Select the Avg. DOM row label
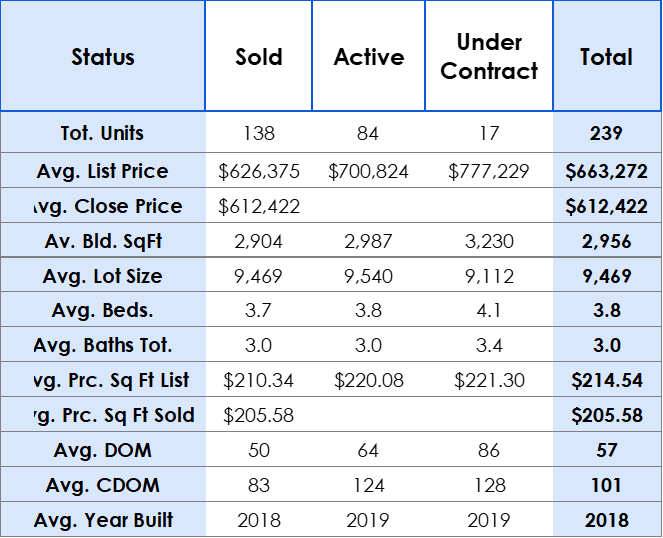The width and height of the screenshot is (663, 538). click(103, 450)
